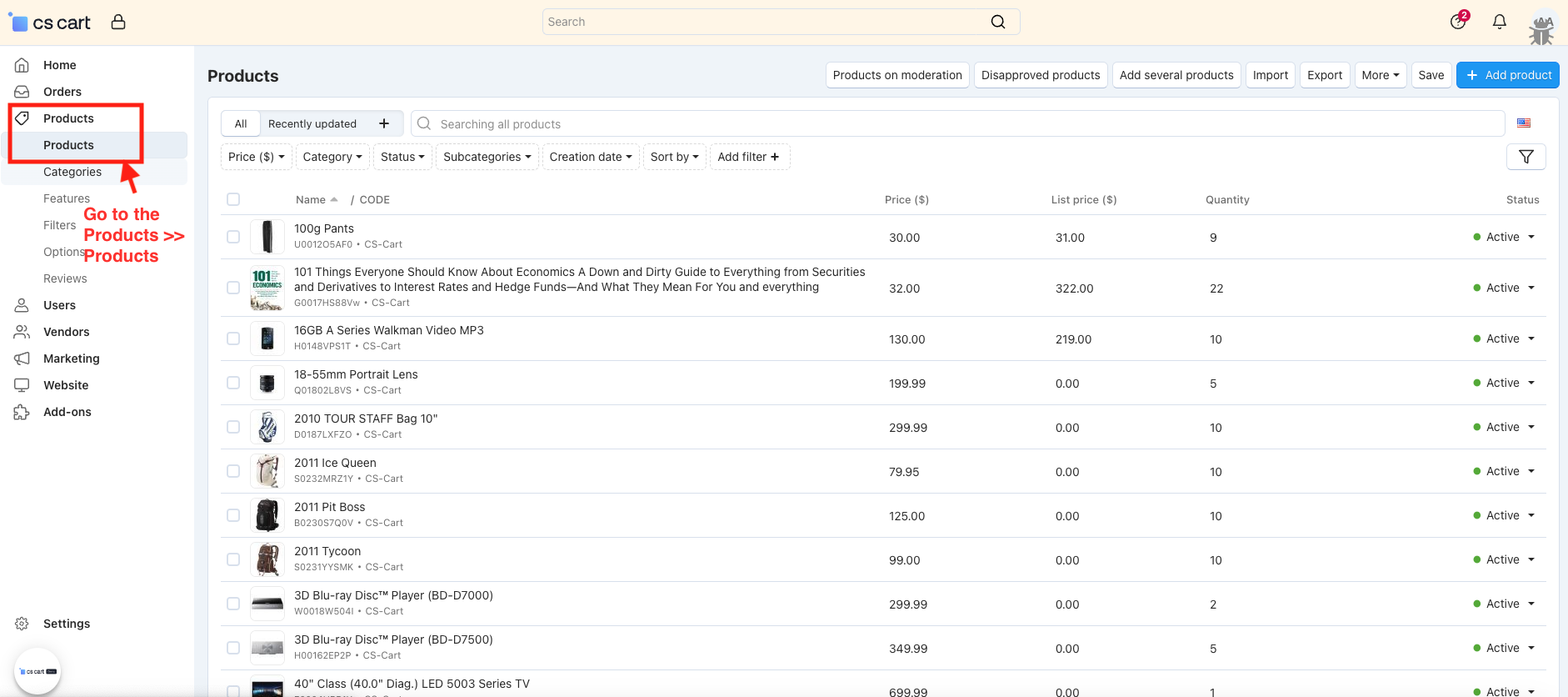
Task: Open Products on moderation
Action: point(897,75)
